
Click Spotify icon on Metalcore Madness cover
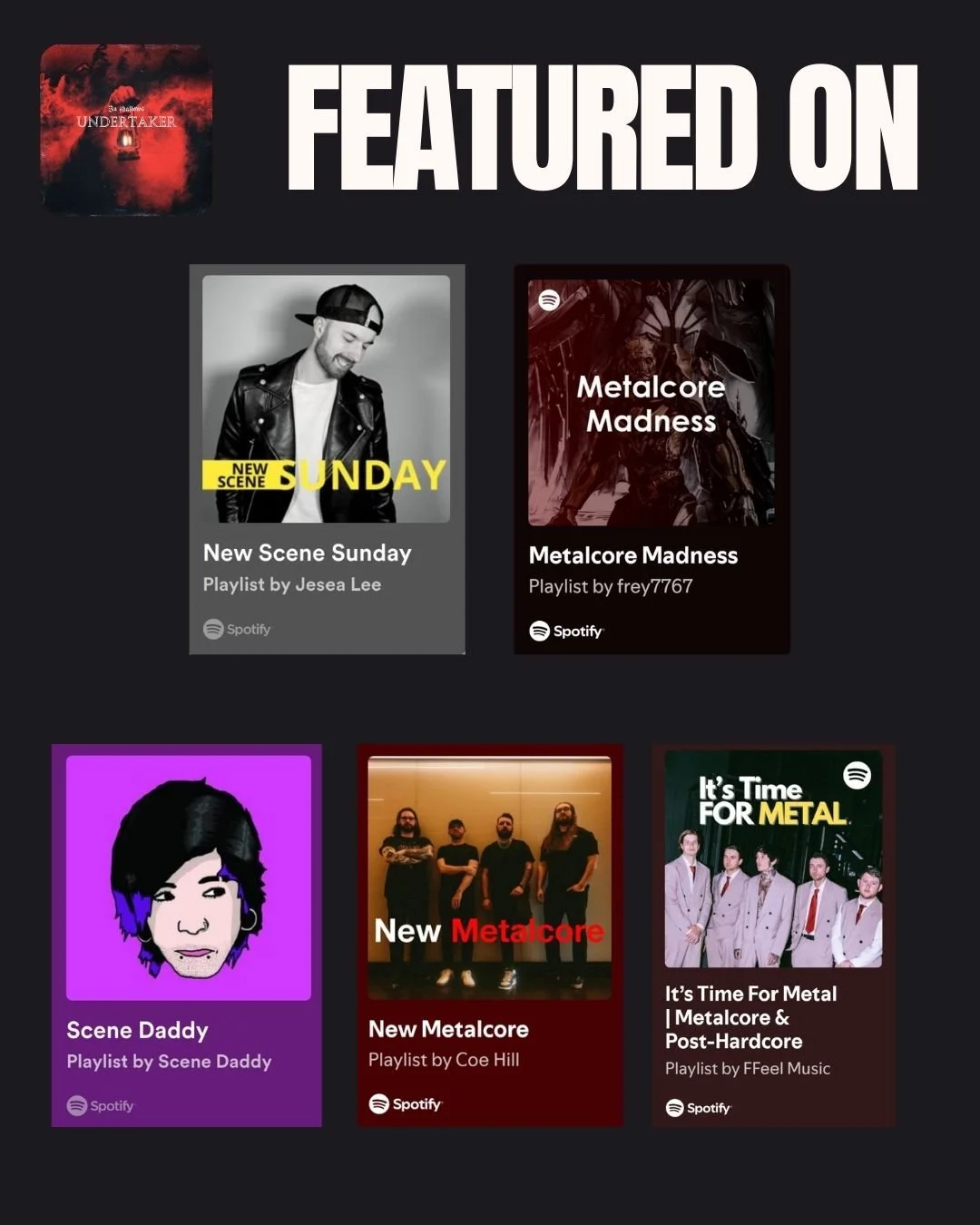point(549,299)
